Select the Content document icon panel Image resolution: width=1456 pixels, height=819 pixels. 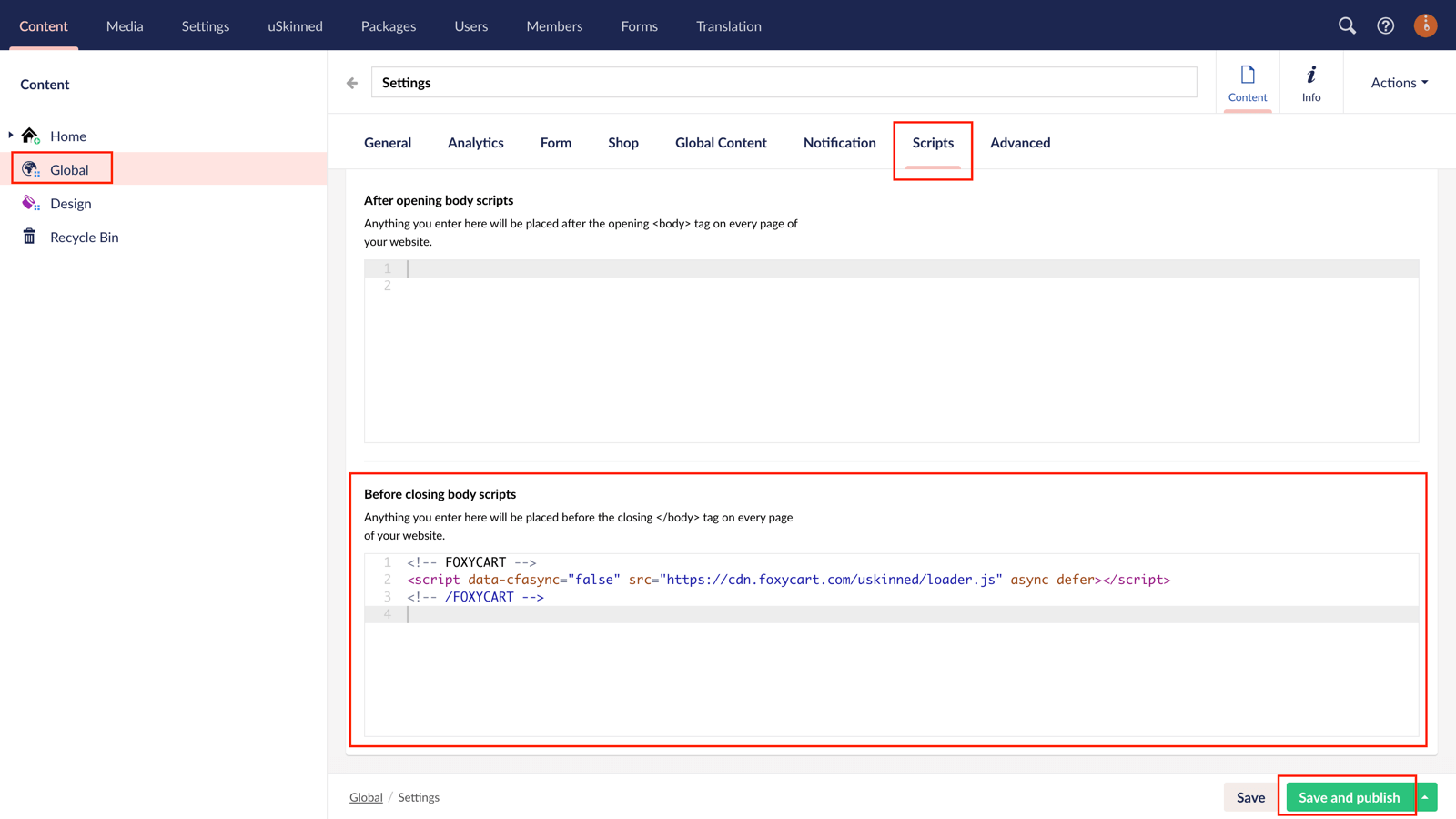[x=1248, y=82]
